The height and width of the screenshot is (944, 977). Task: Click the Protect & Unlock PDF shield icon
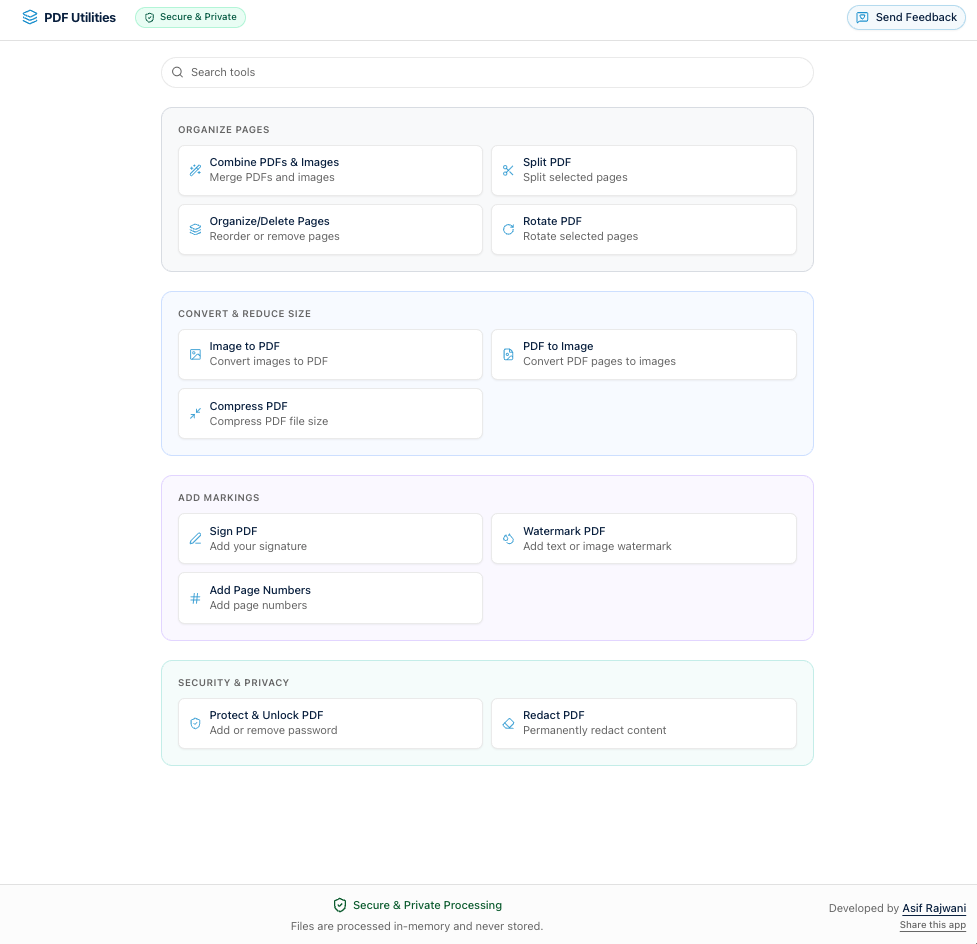195,723
